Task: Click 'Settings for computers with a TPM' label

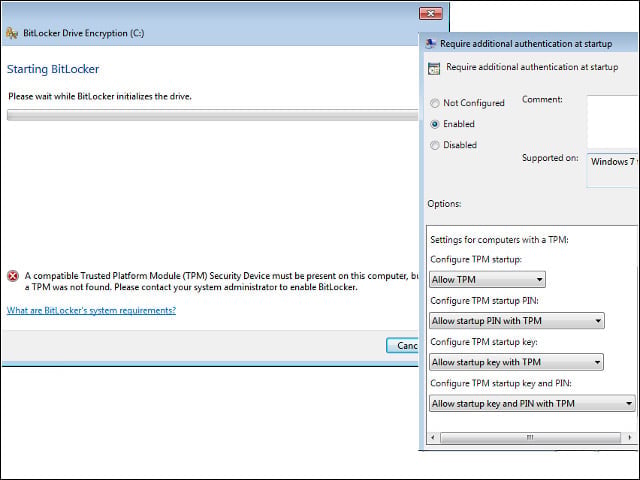Action: [499, 240]
